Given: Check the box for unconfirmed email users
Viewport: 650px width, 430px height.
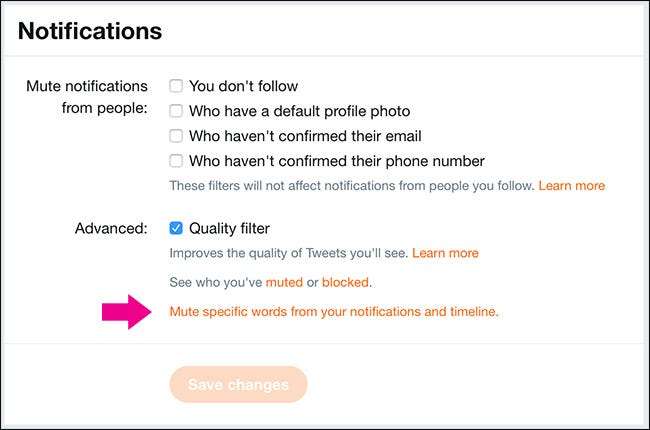Looking at the screenshot, I should pyautogui.click(x=176, y=136).
